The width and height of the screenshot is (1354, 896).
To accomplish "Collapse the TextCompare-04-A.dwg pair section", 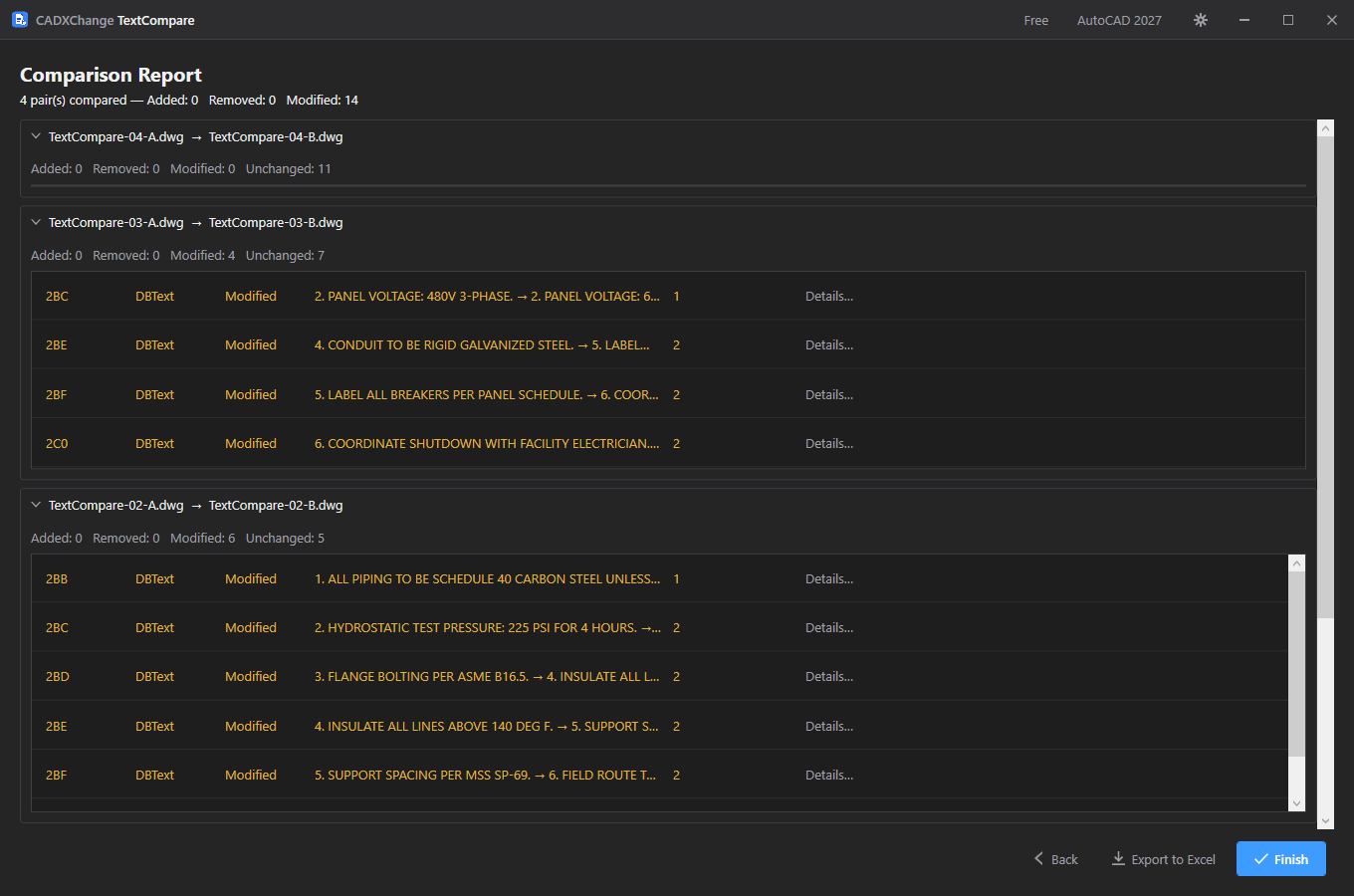I will coord(36,136).
